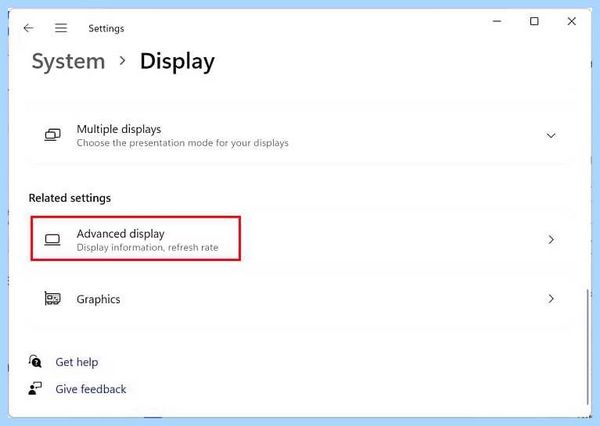Click the Advanced display laptop icon
600x426 pixels.
click(x=52, y=240)
